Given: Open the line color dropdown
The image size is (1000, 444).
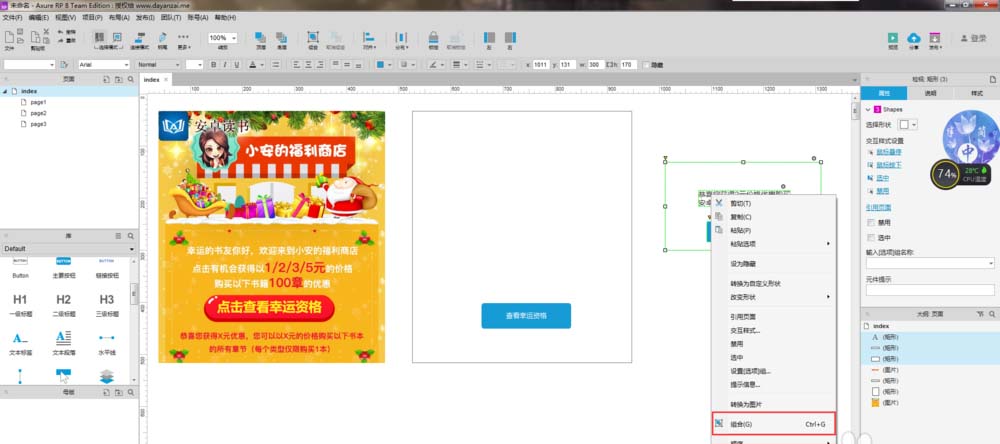Looking at the screenshot, I should pos(437,64).
